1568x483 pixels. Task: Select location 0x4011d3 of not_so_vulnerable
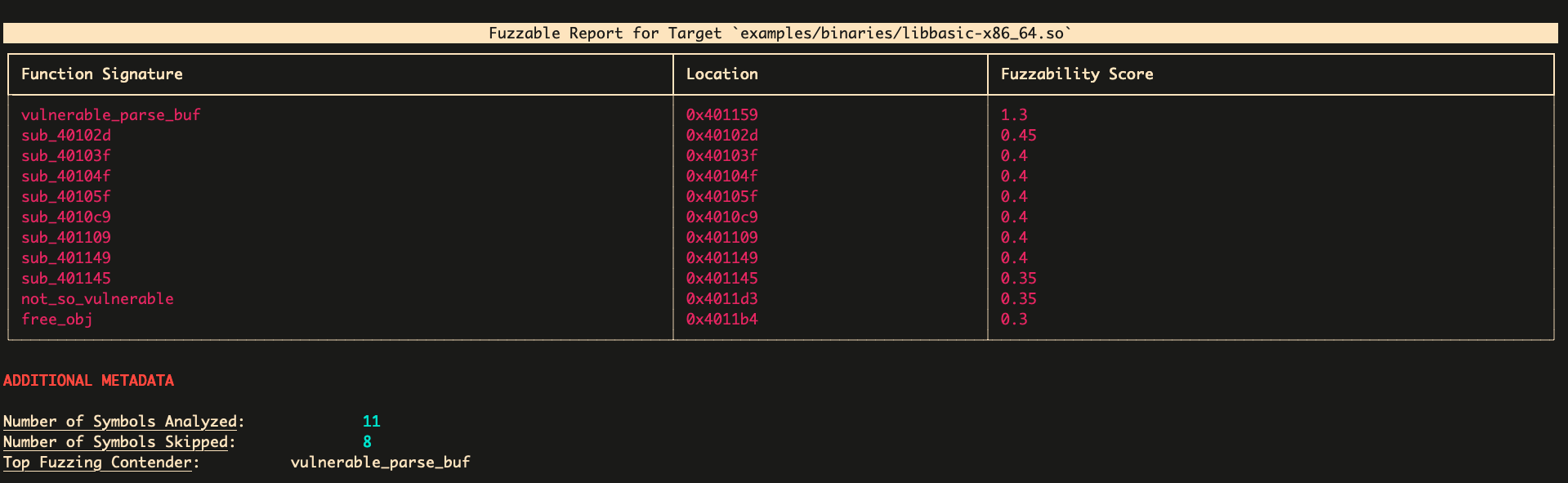click(x=721, y=299)
